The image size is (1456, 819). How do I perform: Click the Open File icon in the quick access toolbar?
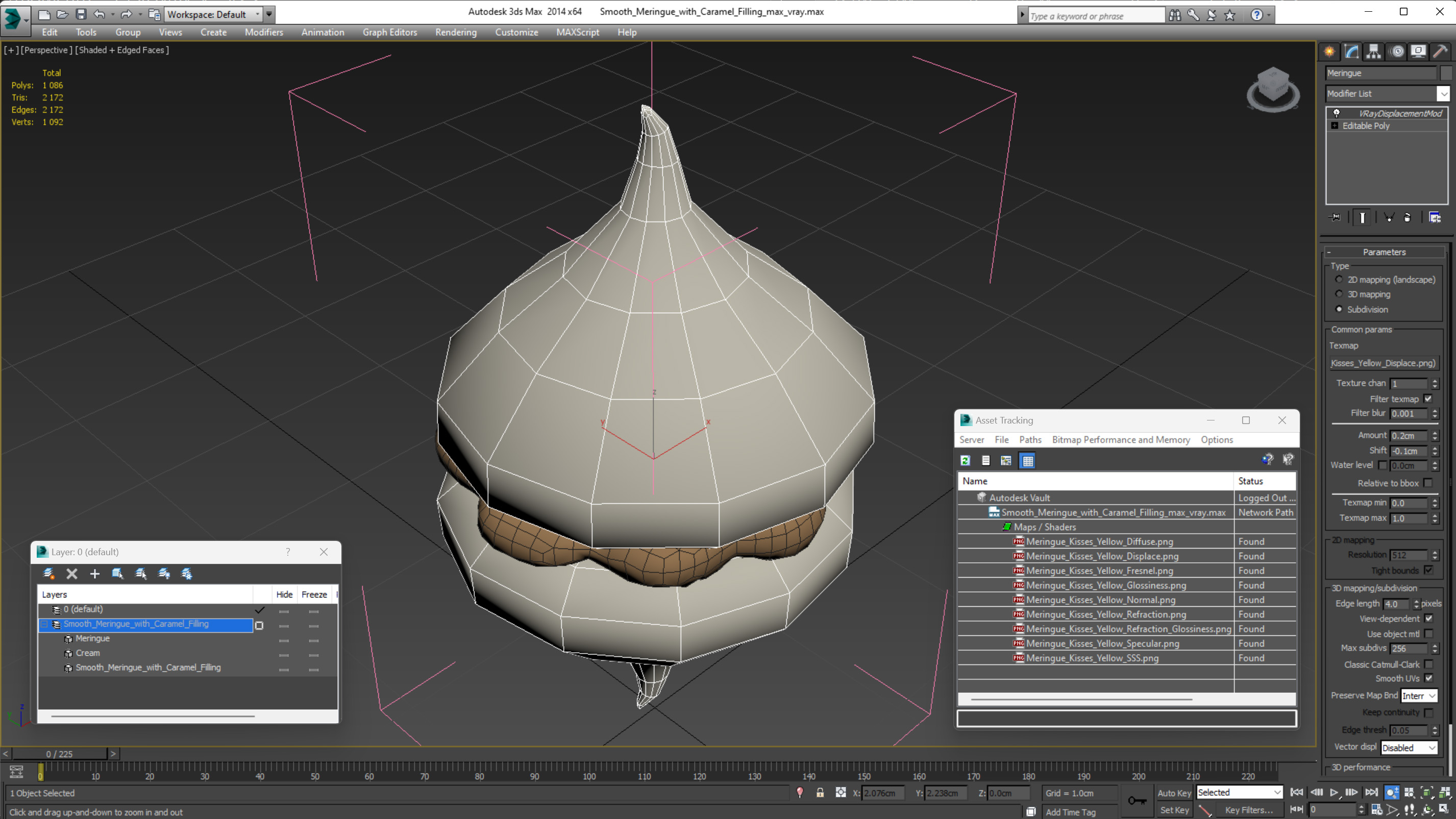tap(63, 14)
